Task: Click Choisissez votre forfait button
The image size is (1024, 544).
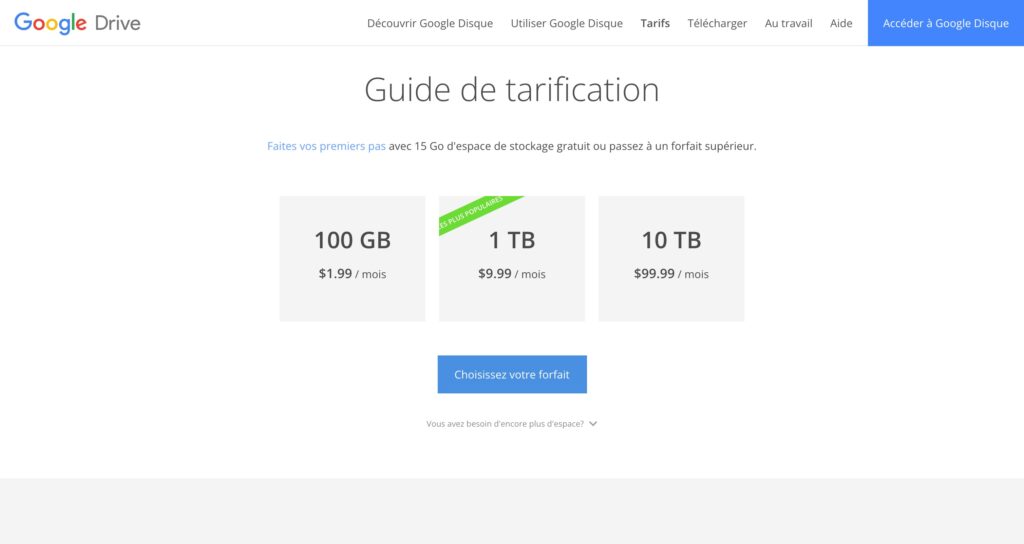Action: pos(512,374)
